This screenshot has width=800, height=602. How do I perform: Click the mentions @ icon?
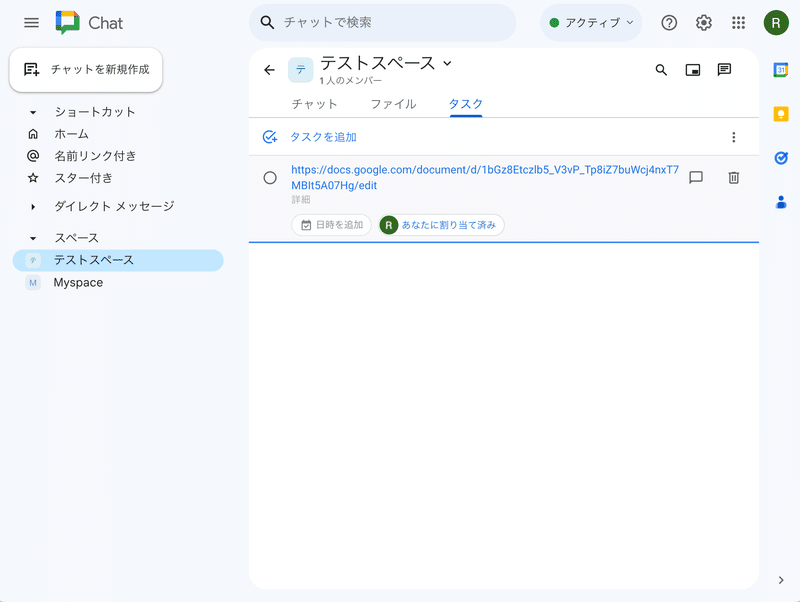coord(33,156)
